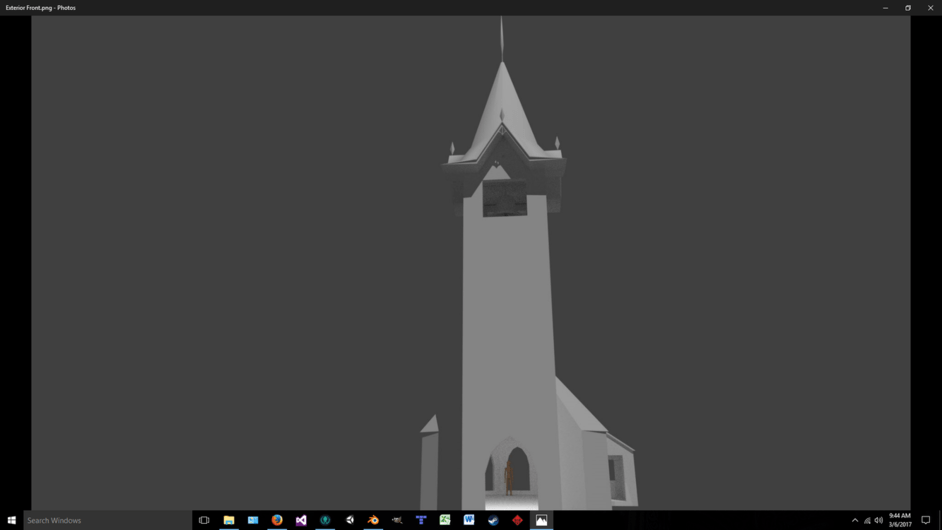Open the network Wi-Fi status icon
Screen dimensions: 942x530
[x=867, y=520]
